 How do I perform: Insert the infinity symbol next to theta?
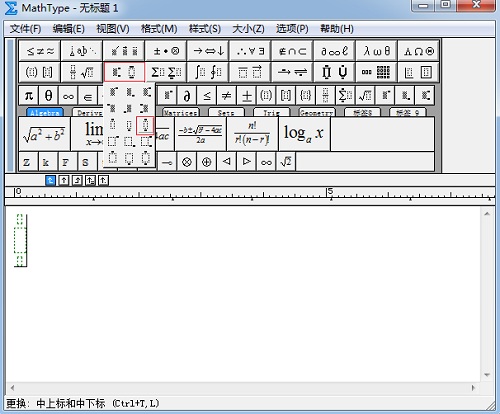[68, 96]
